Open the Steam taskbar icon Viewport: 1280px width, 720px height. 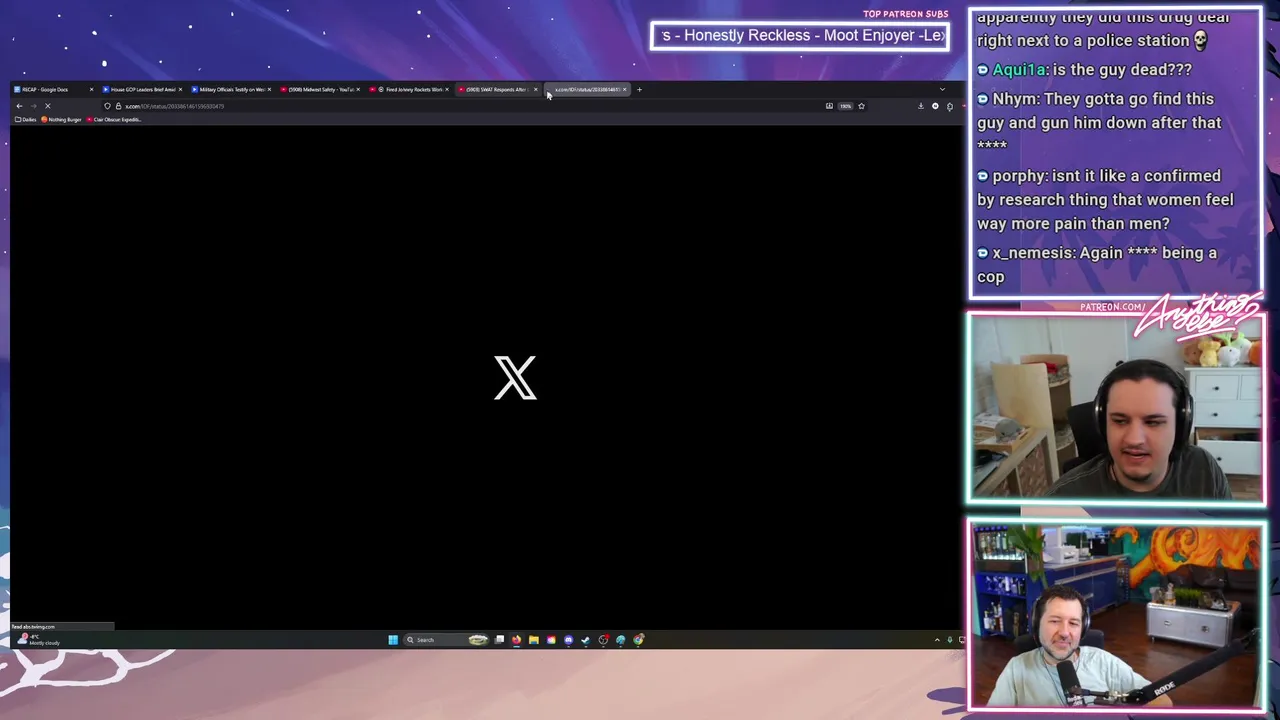[x=586, y=640]
